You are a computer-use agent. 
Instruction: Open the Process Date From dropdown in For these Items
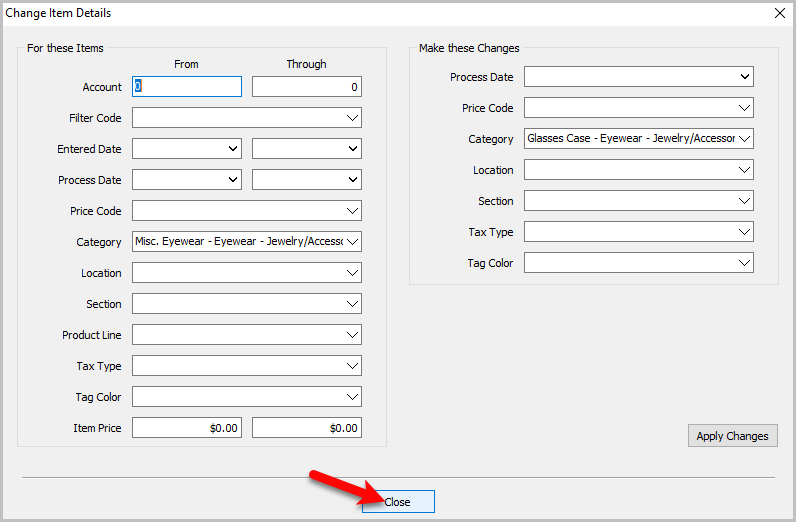tap(187, 180)
